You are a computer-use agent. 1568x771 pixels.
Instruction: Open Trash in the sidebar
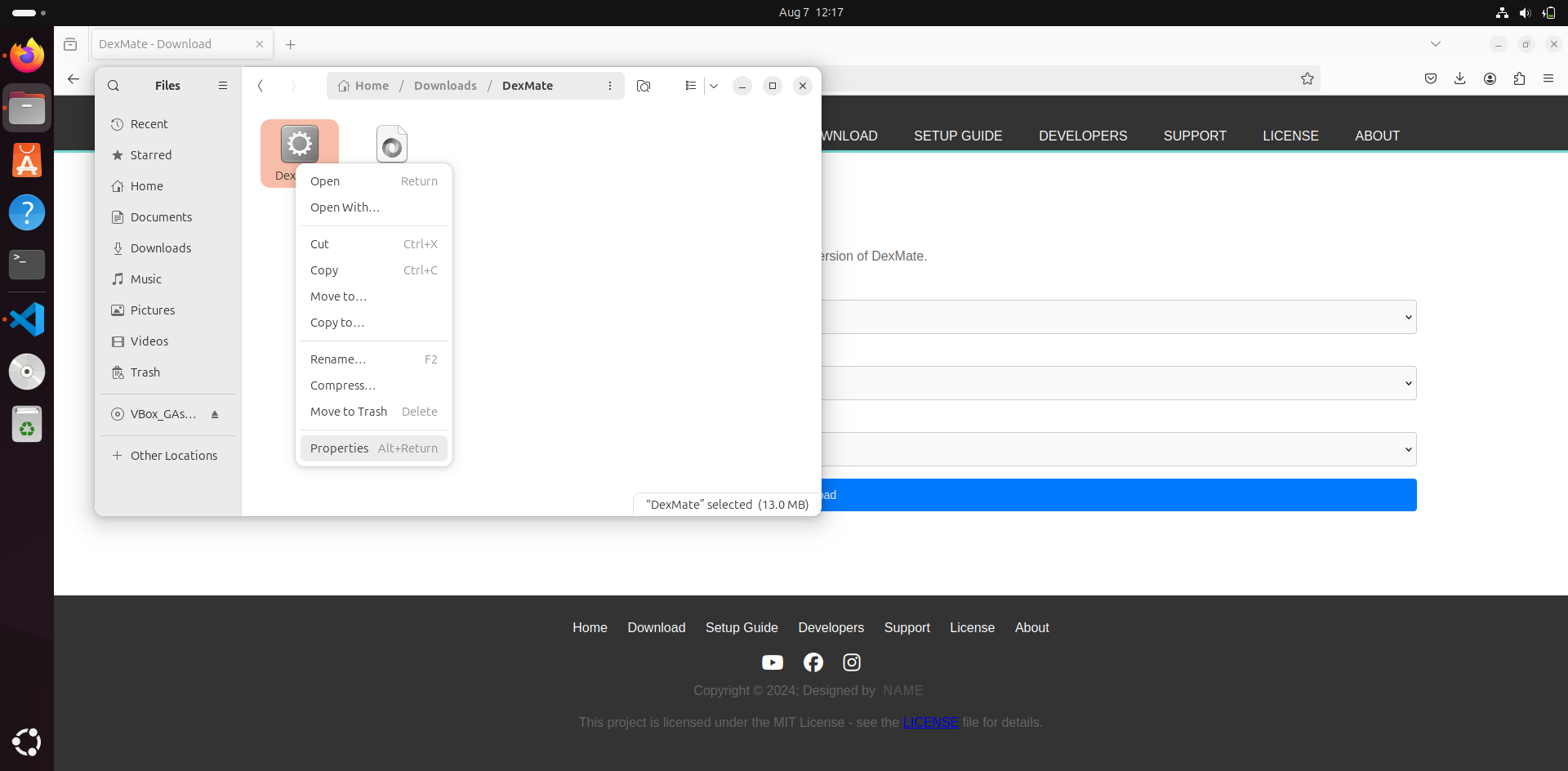168,372
